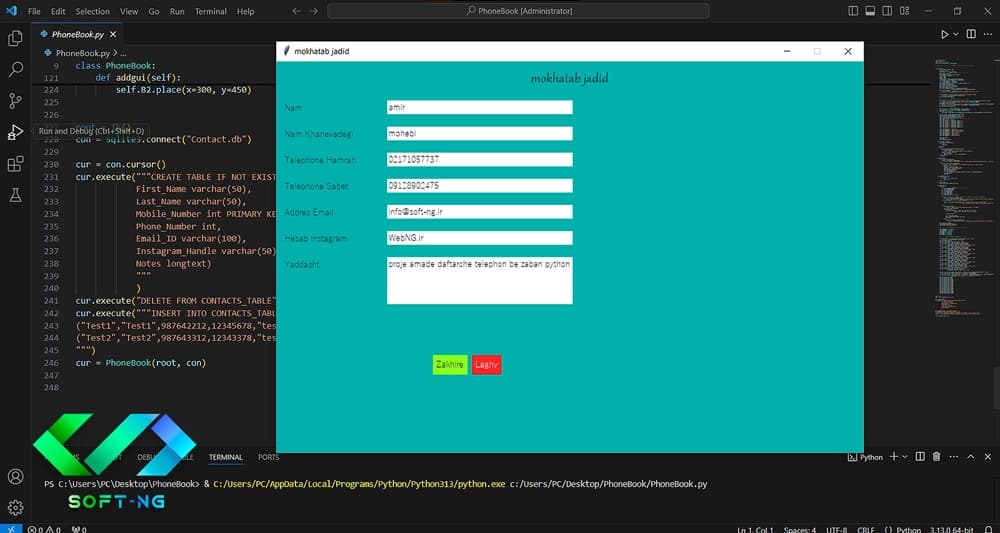Viewport: 1000px width, 533px height.
Task: Close the mokhatab jadid window
Action: pyautogui.click(x=848, y=52)
